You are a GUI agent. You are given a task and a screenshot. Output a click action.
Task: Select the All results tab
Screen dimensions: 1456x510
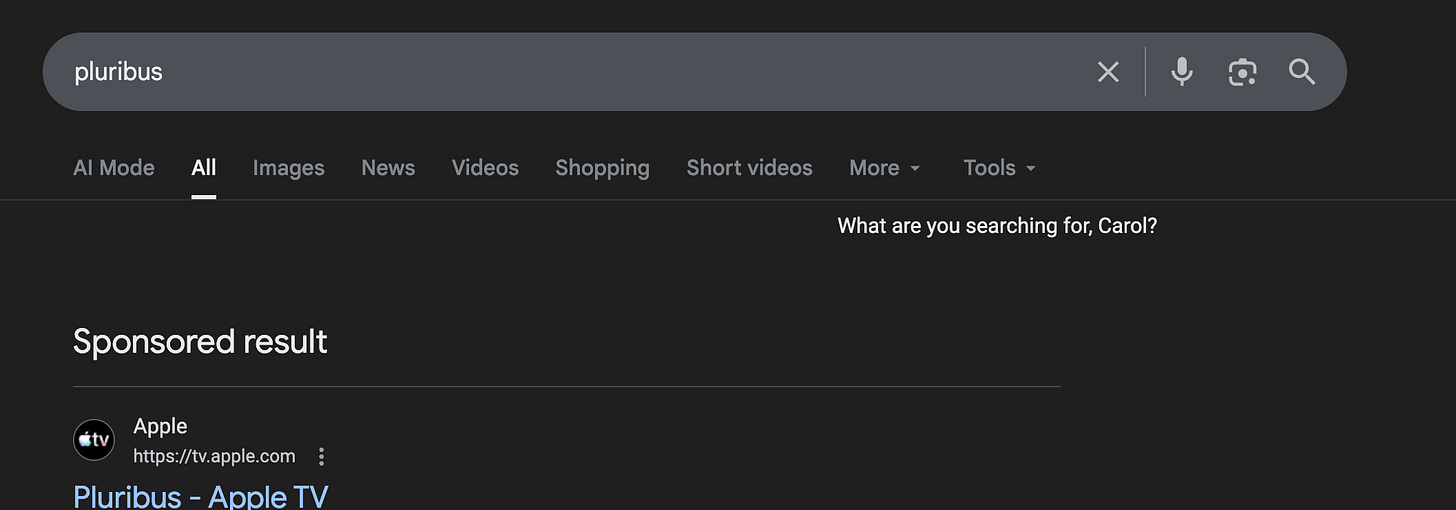point(204,168)
